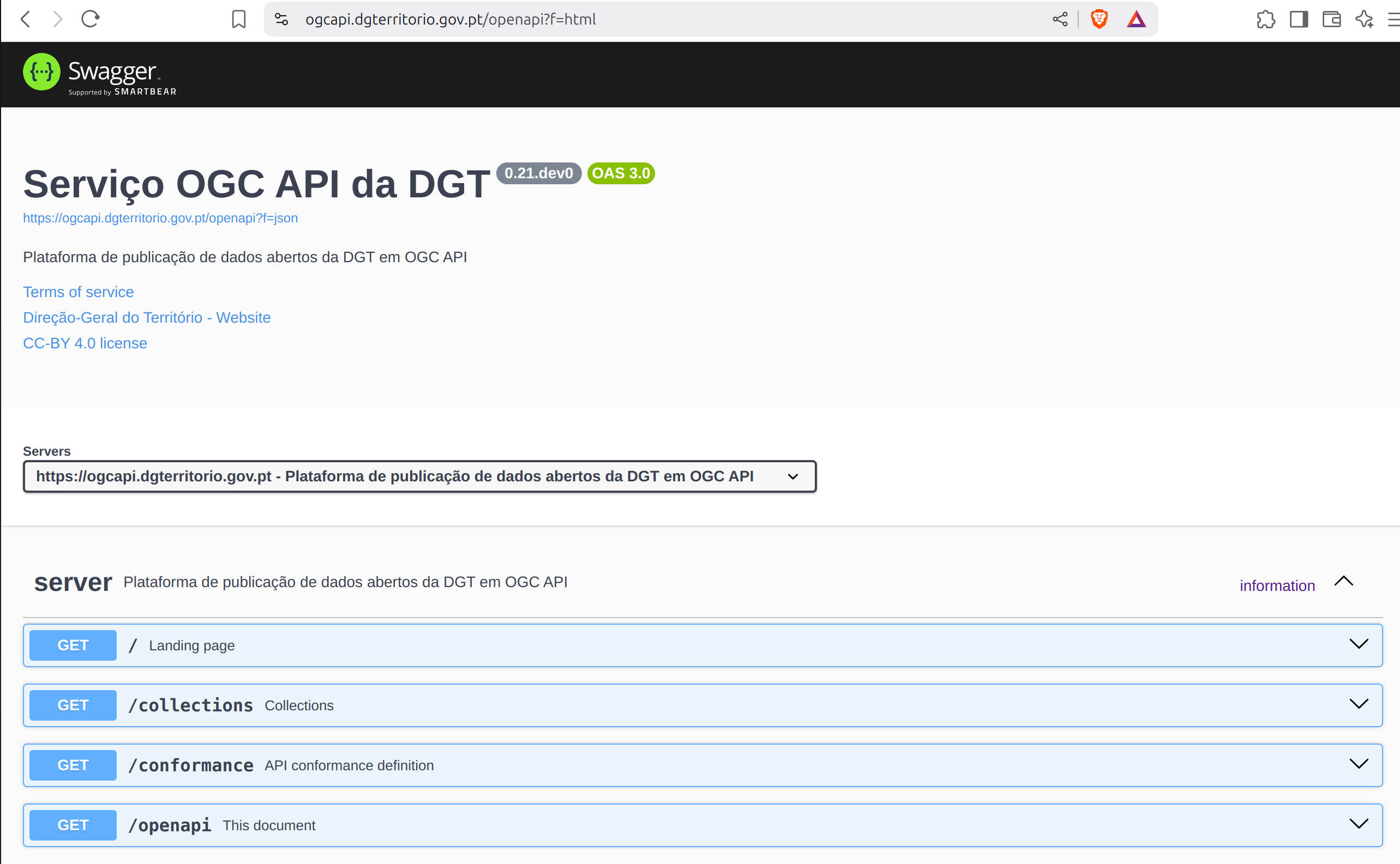Open the CC-BY 4.0 license link
This screenshot has width=1400, height=864.
(85, 343)
